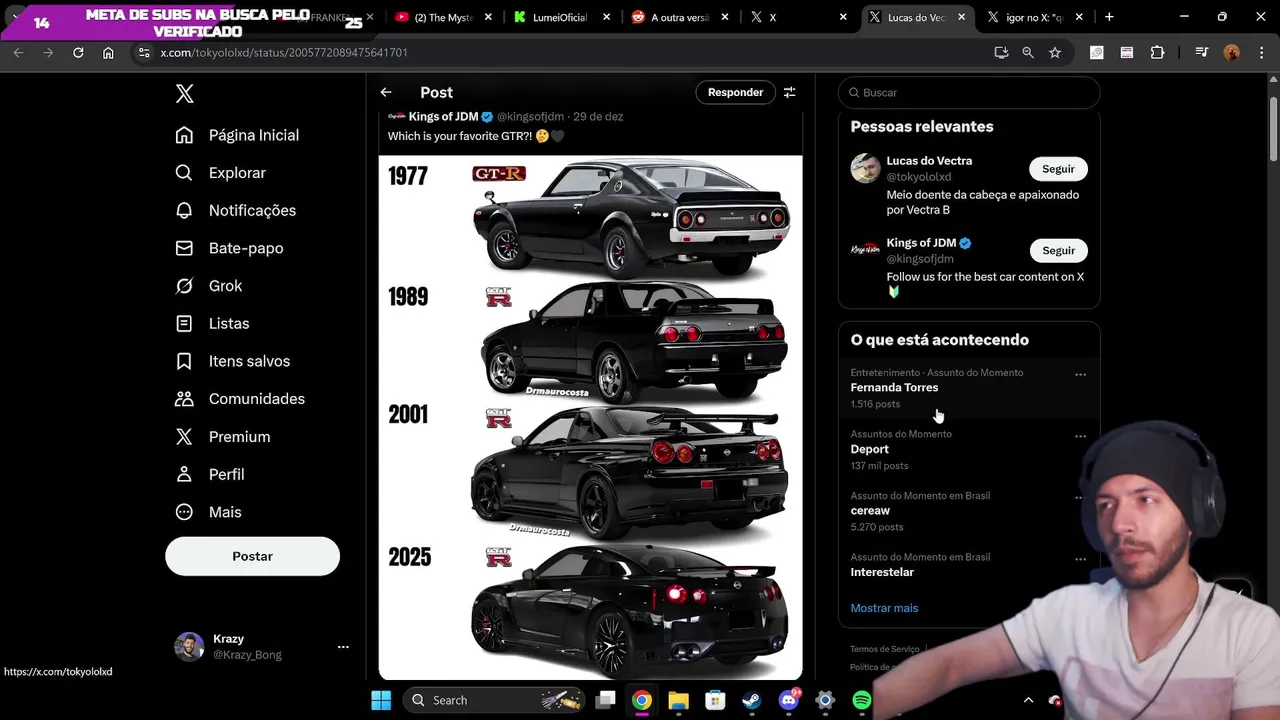
Task: Bookmark this page with the star
Action: tap(1055, 52)
